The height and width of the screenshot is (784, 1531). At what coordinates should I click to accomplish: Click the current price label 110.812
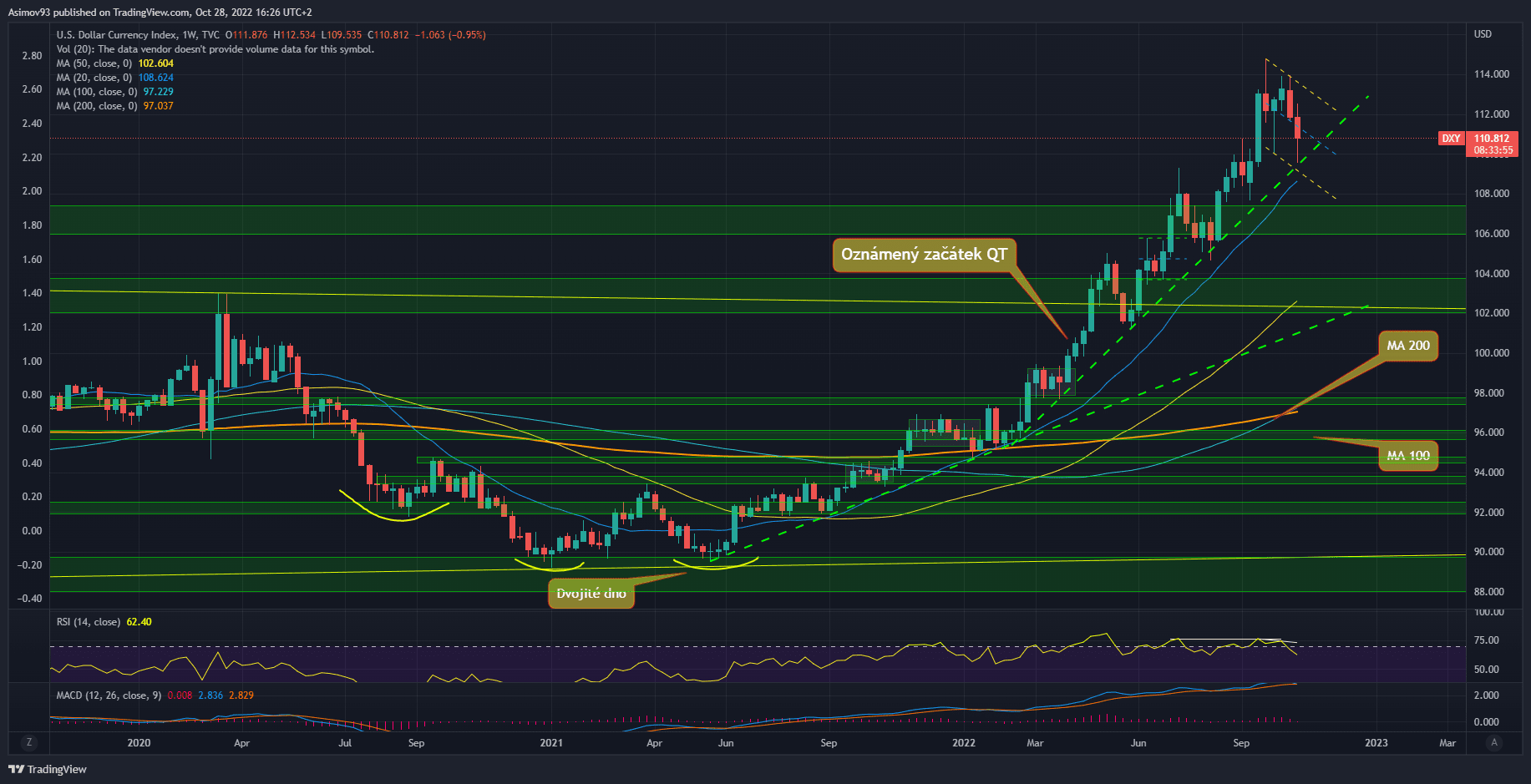tap(1491, 139)
